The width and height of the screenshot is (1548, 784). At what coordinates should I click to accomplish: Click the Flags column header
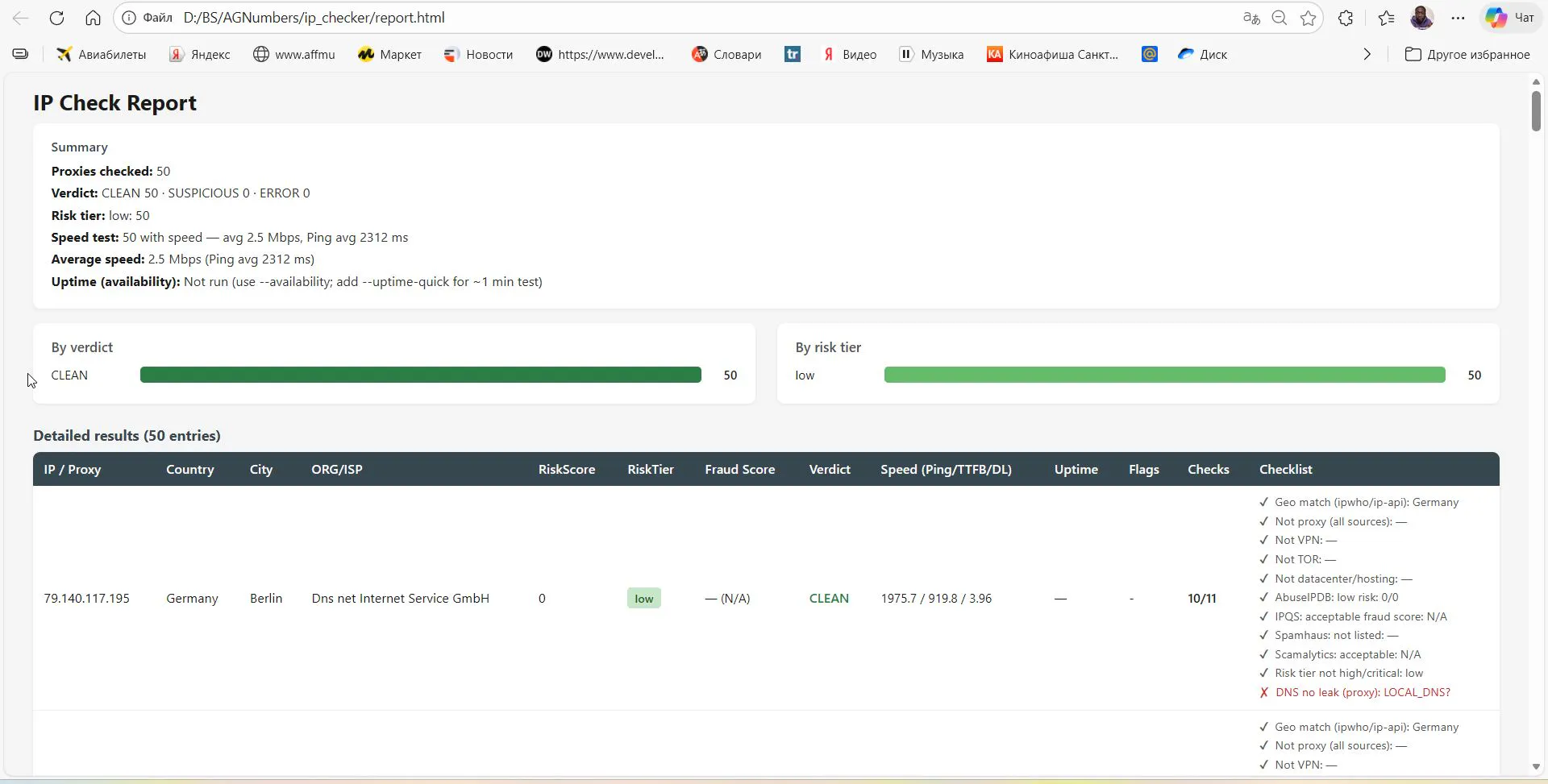1144,469
